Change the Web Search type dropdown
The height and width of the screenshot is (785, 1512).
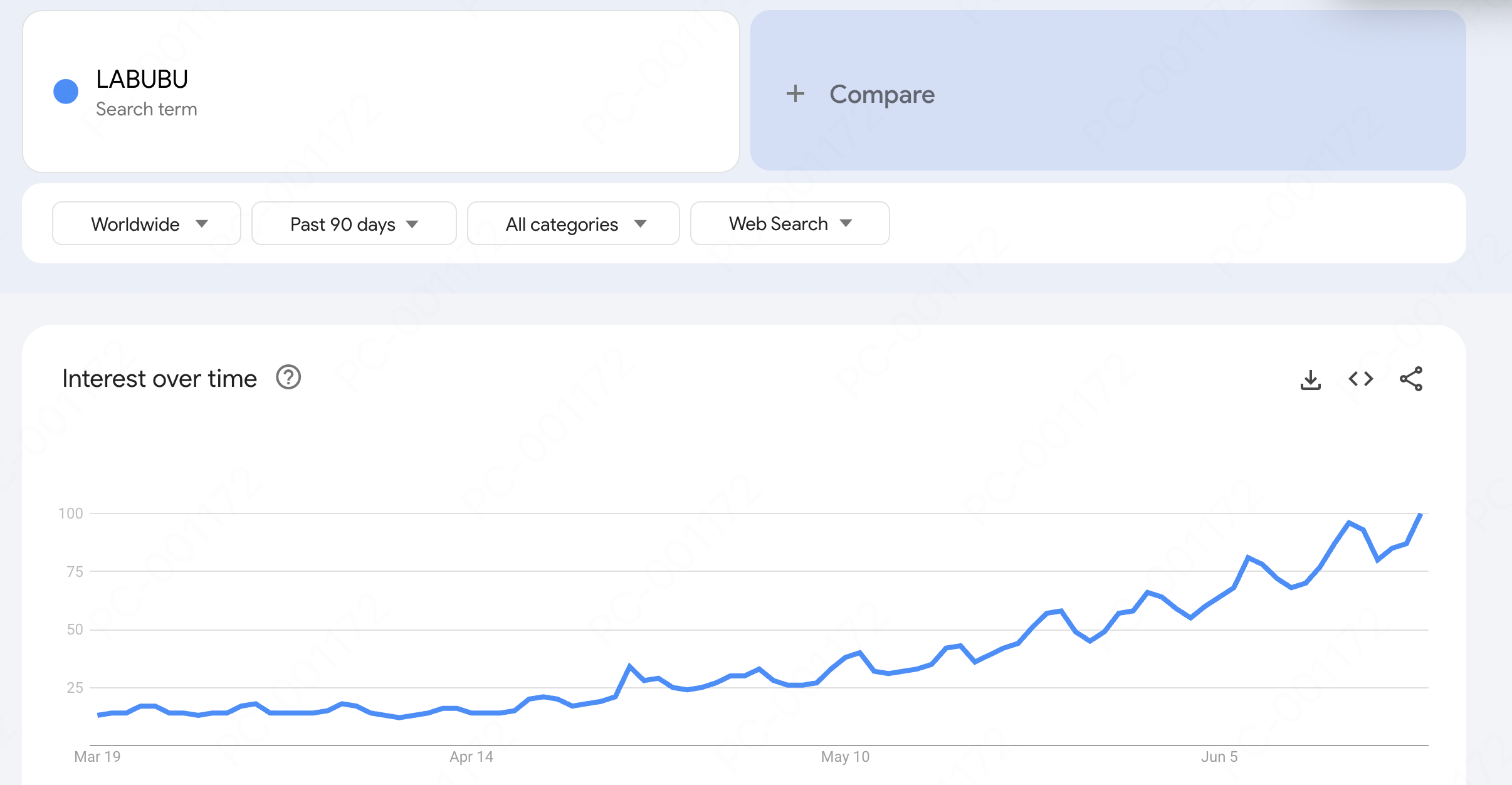tap(789, 223)
